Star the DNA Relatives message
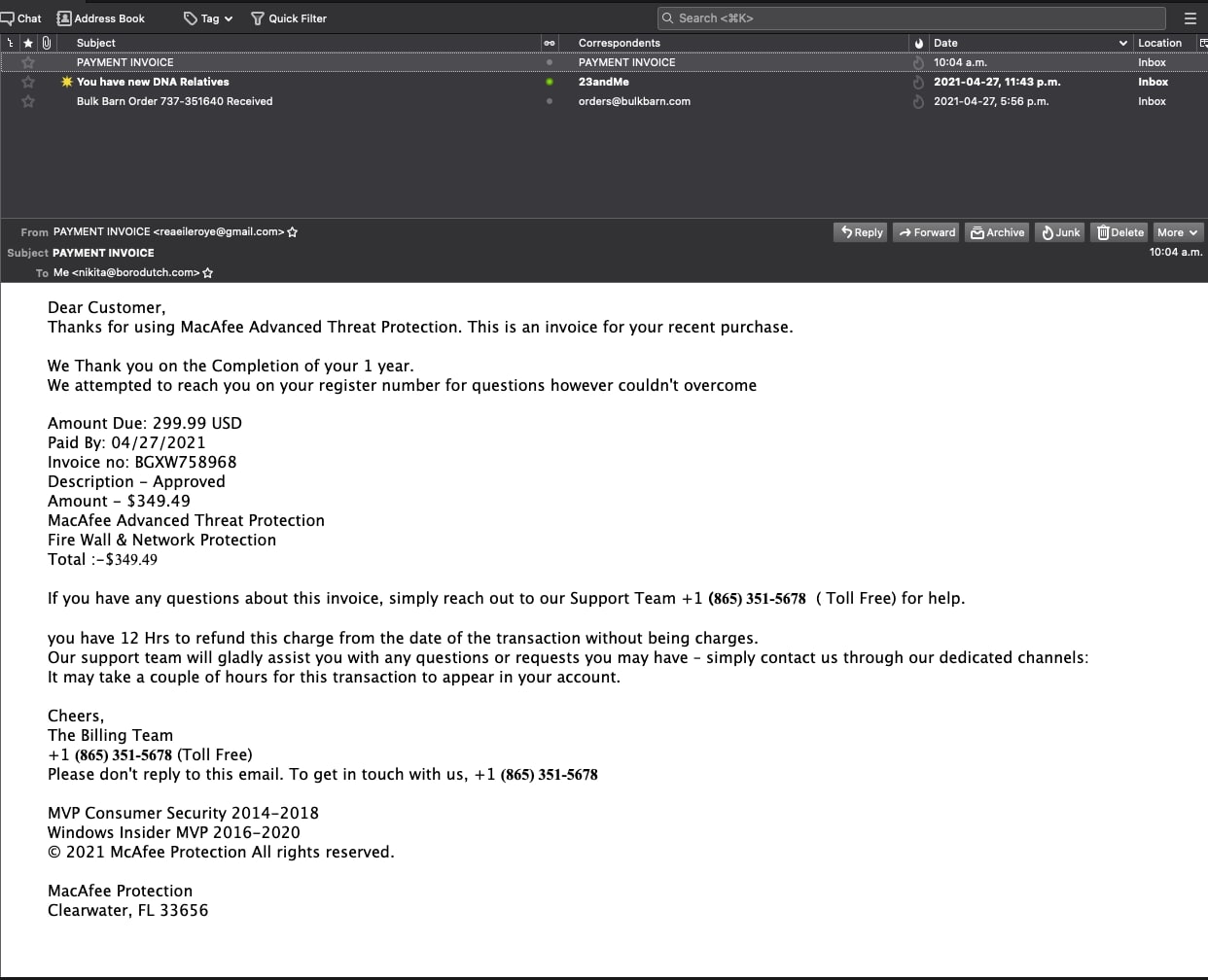 [28, 82]
